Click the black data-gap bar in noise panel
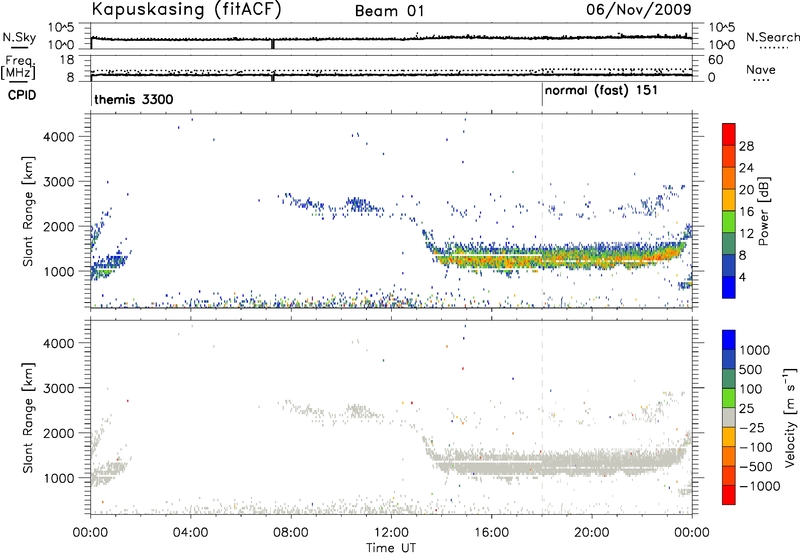 (x=272, y=44)
